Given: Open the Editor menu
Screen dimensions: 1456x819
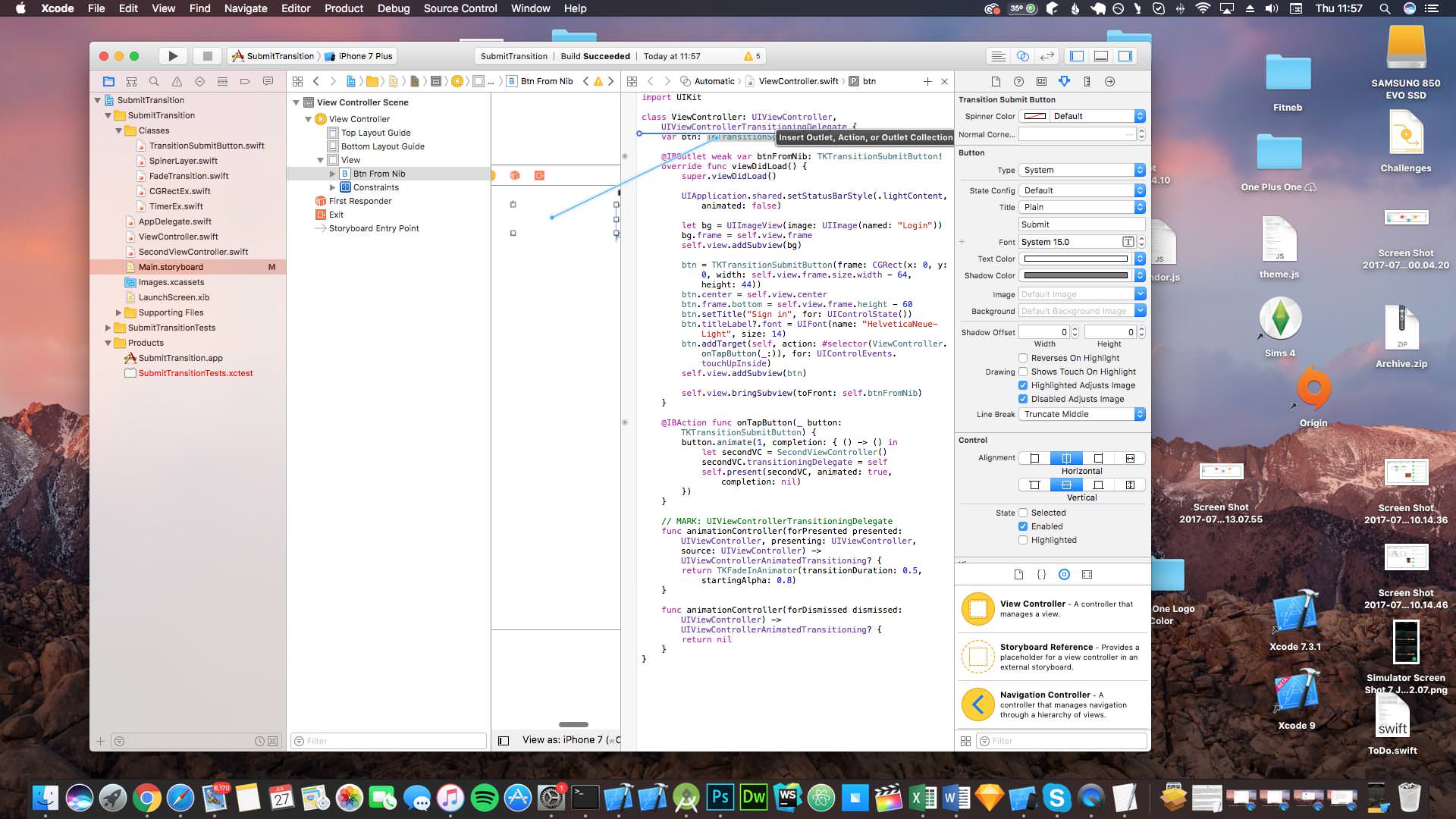Looking at the screenshot, I should tap(296, 8).
